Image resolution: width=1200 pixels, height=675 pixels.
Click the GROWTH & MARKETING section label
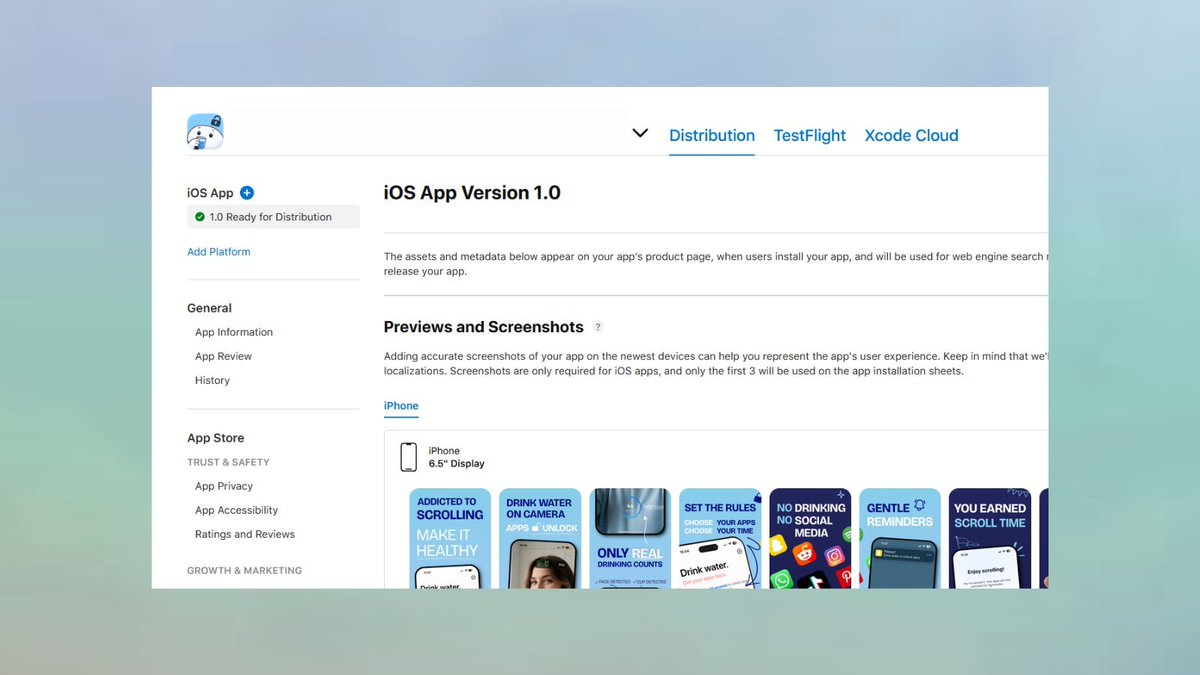244,570
